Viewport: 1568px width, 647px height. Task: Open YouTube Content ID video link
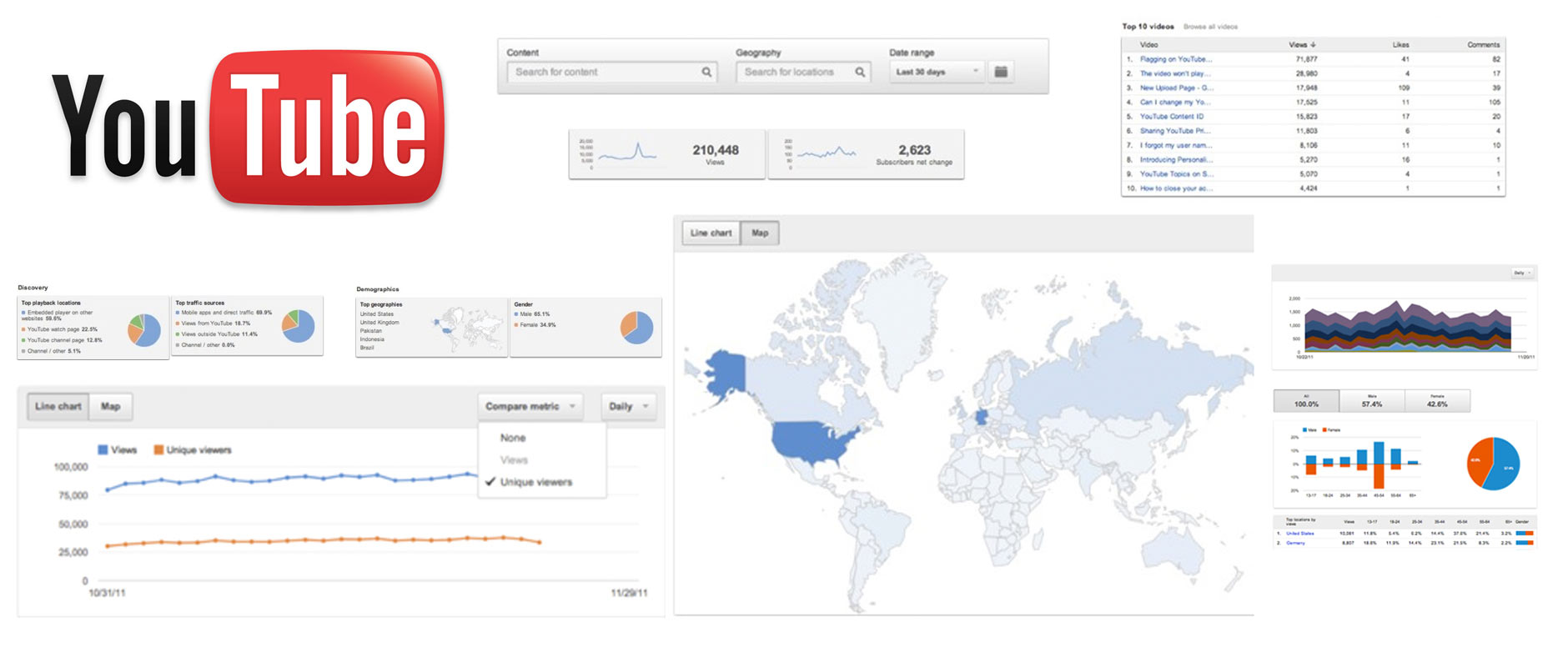(x=1172, y=117)
